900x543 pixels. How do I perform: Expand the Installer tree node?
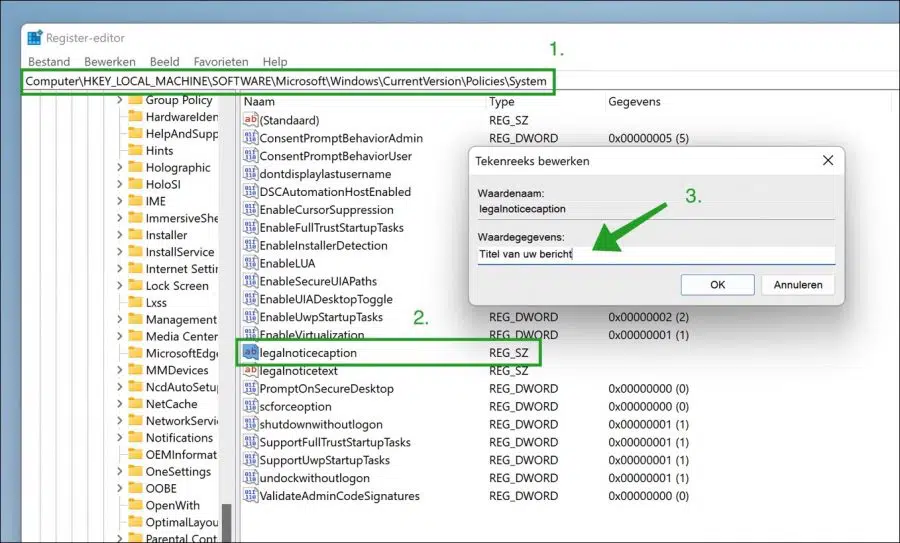point(119,235)
